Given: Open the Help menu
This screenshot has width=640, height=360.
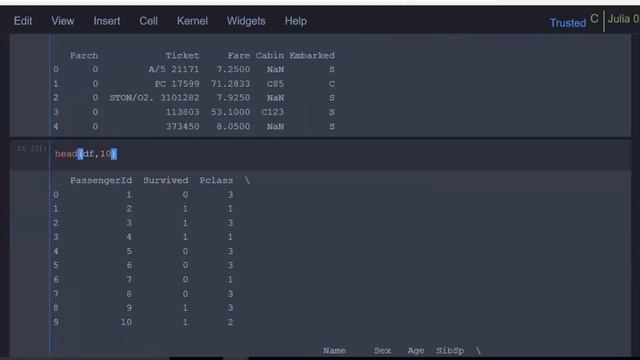Looking at the screenshot, I should [296, 21].
